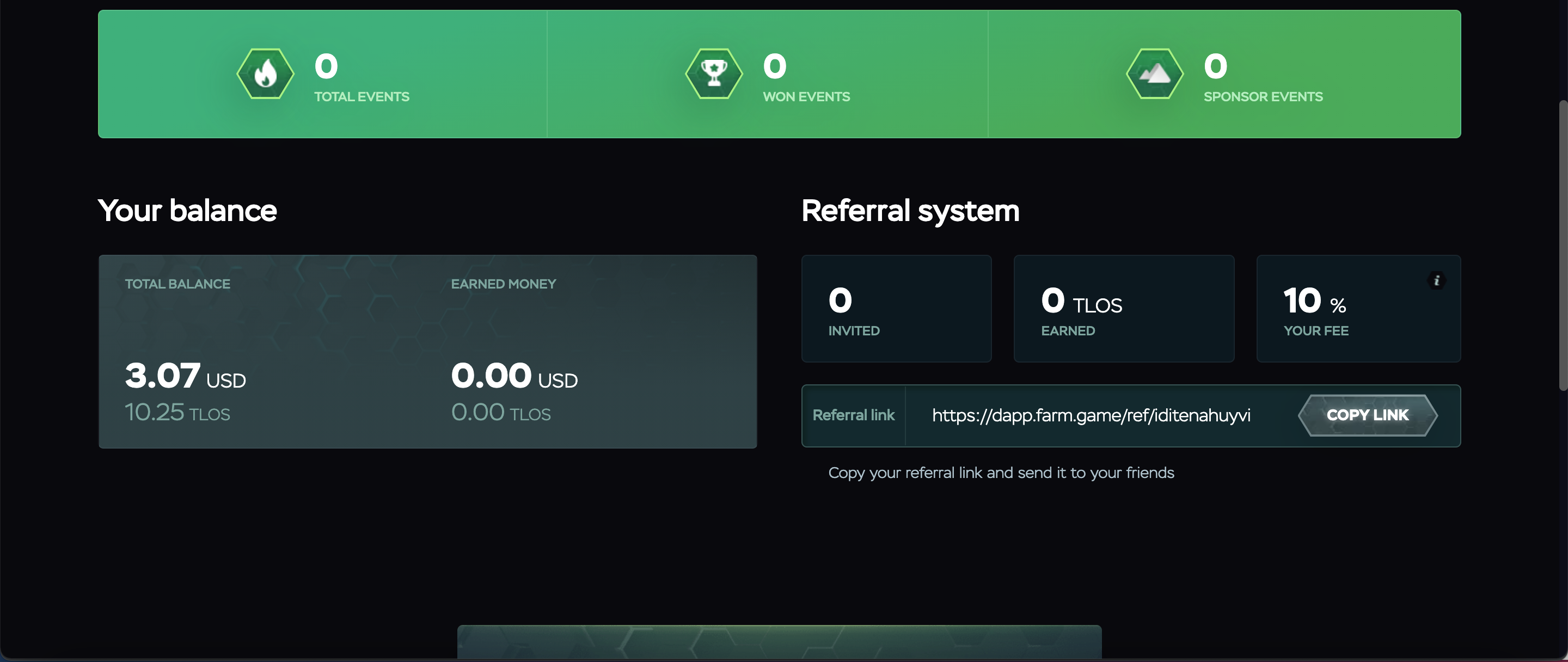Image resolution: width=1568 pixels, height=662 pixels.
Task: Copy the referral link with COPY LINK
Action: click(1368, 415)
